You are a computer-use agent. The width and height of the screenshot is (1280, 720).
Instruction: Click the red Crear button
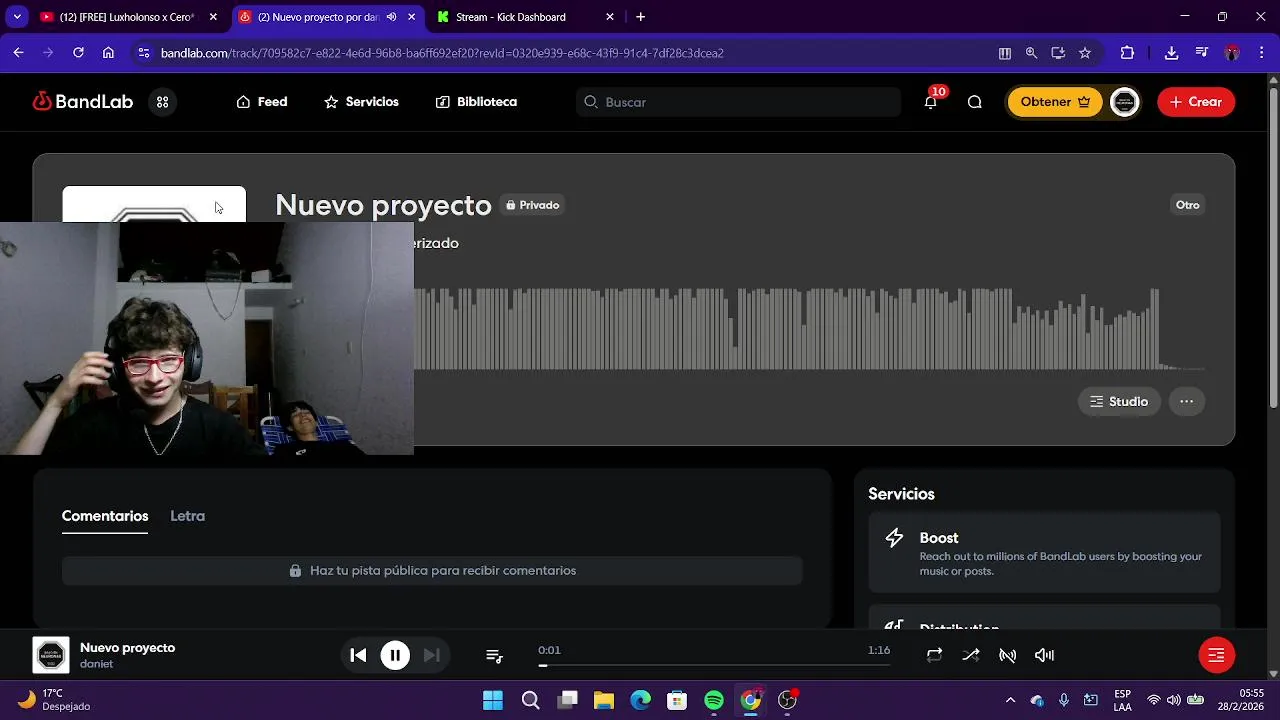[1196, 102]
